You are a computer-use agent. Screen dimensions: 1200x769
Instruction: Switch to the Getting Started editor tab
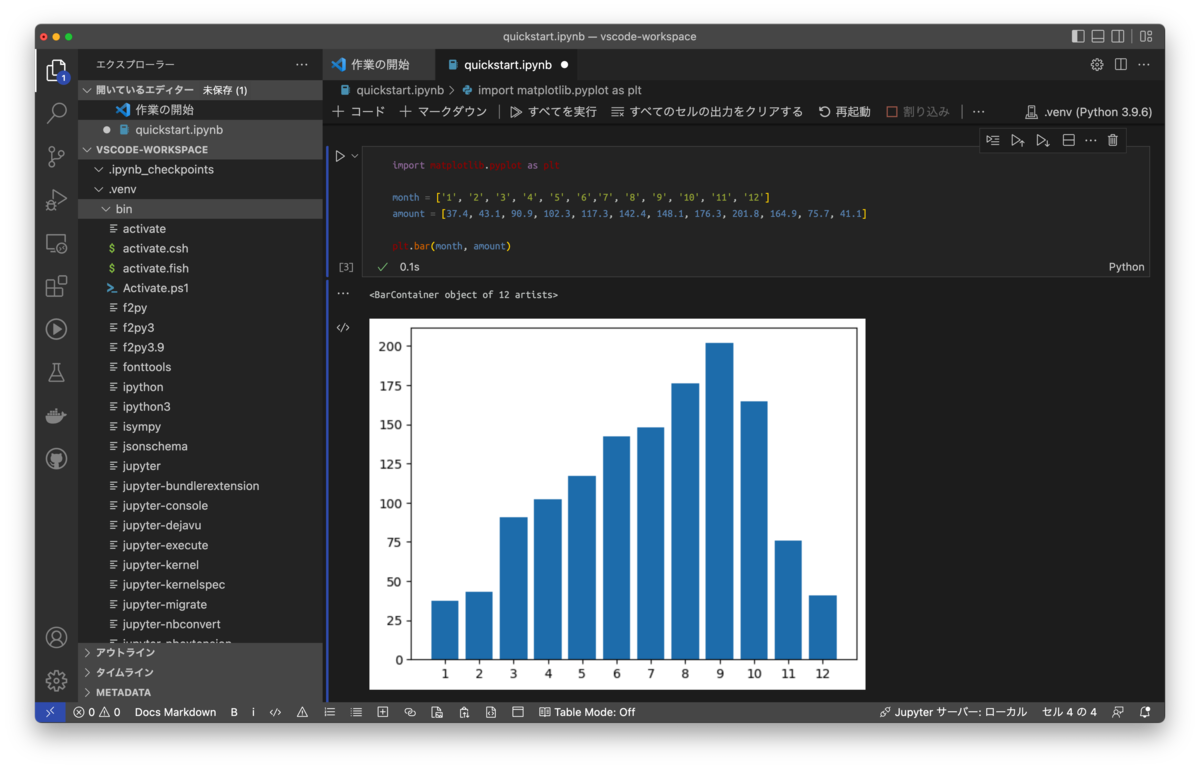[379, 64]
